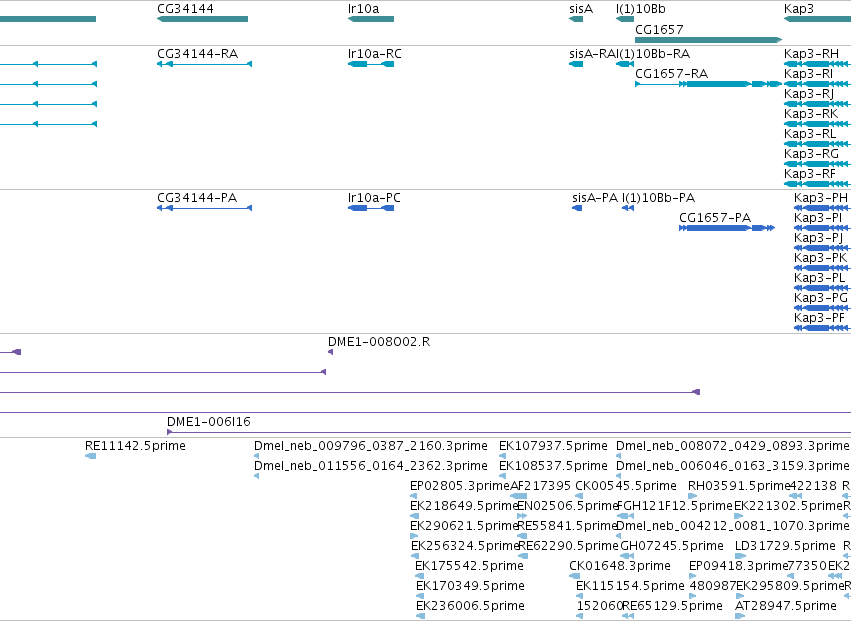The height and width of the screenshot is (621, 851).
Task: Select the EK108537.5prime EST label
Action: click(553, 466)
